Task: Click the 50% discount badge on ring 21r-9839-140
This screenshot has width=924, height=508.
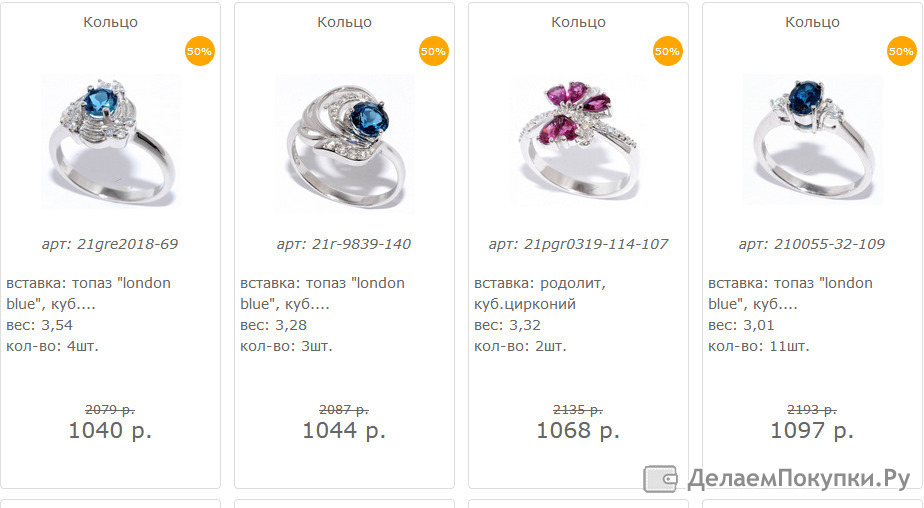Action: (x=434, y=51)
